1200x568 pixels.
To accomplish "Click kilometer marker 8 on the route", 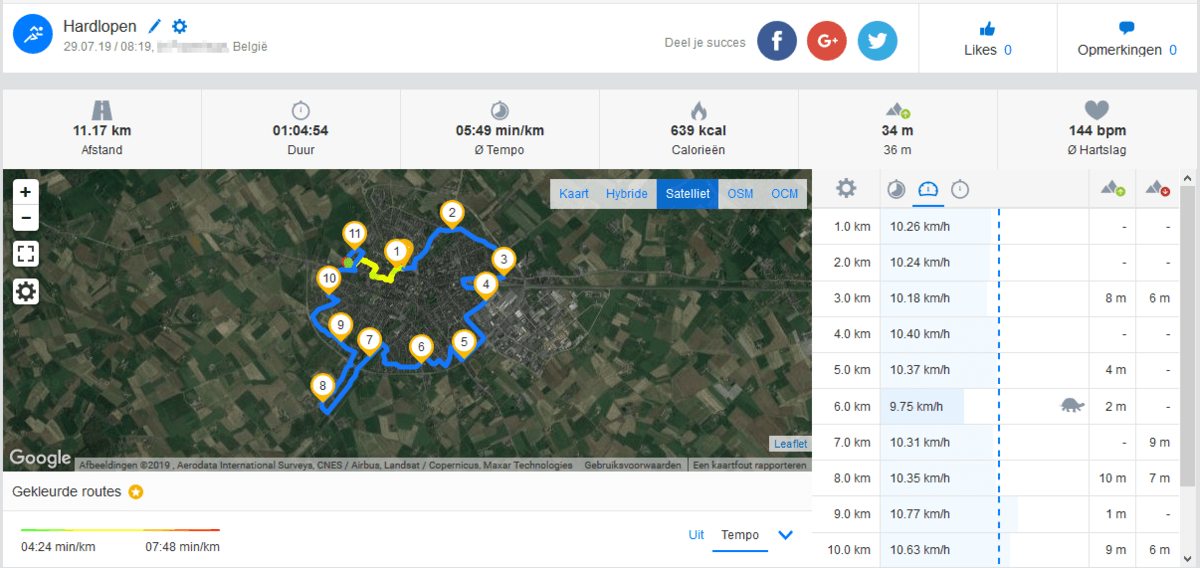I will (321, 386).
